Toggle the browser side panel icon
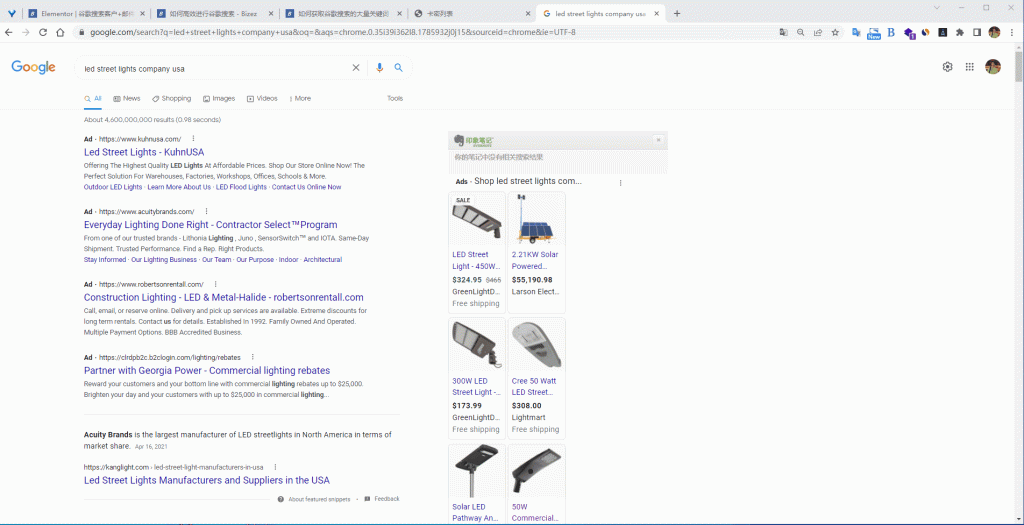Screen dimensions: 1024x525 (977, 32)
